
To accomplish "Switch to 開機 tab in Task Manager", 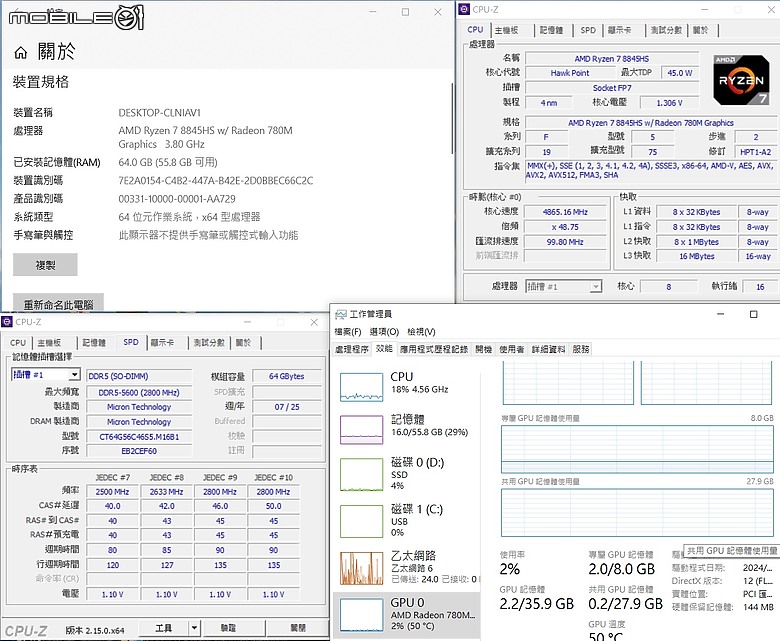I will coord(483,349).
